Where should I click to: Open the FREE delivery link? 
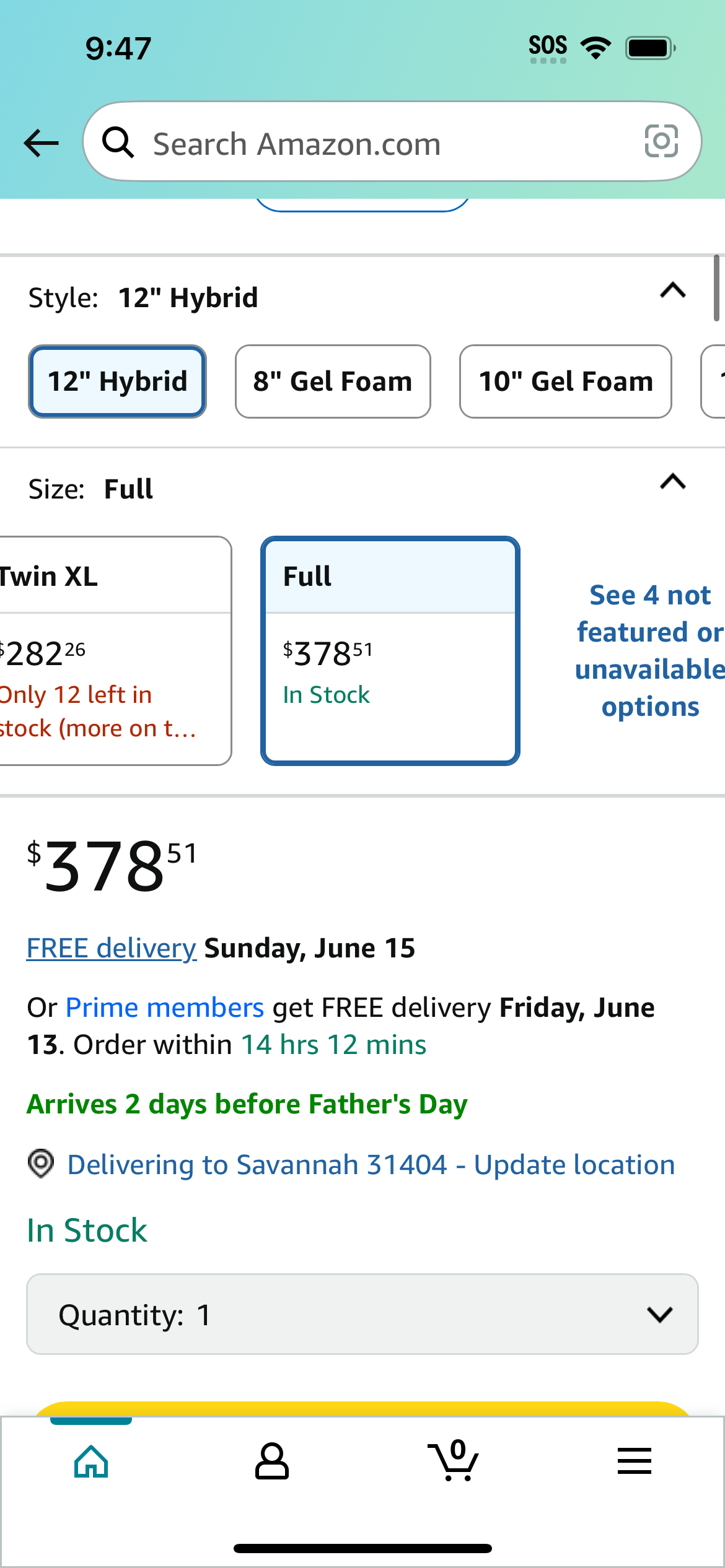[112, 948]
